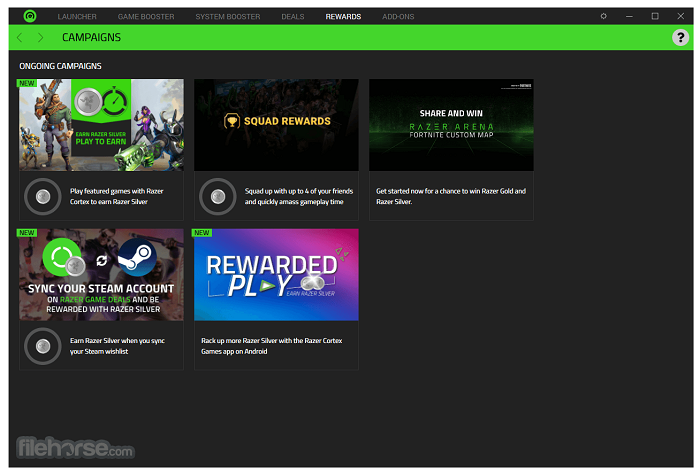Click silver coin icon beside Steam wishlist text

[41, 346]
